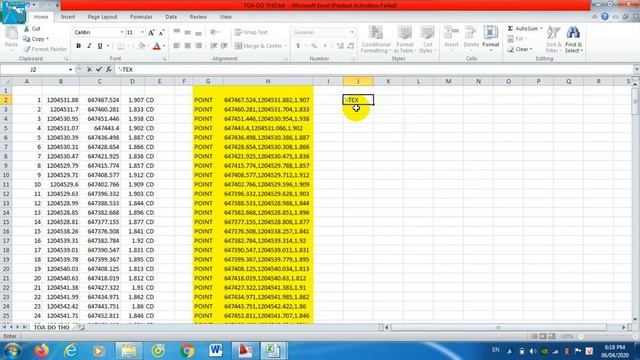
Task: Open Find & Select
Action: pyautogui.click(x=573, y=39)
